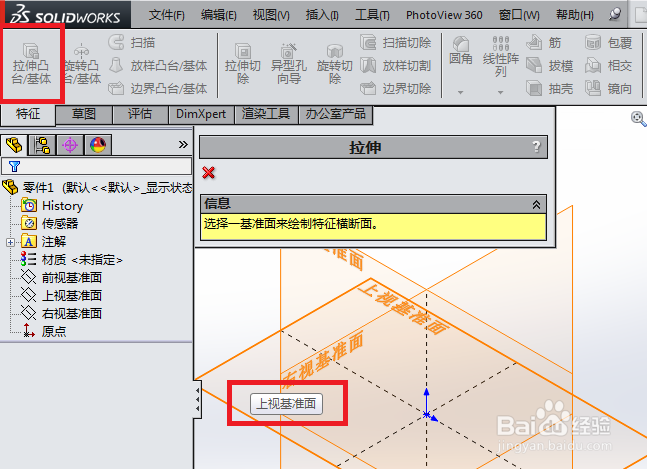Switch to the 草图 sketch tab
This screenshot has width=647, height=469.
point(84,114)
